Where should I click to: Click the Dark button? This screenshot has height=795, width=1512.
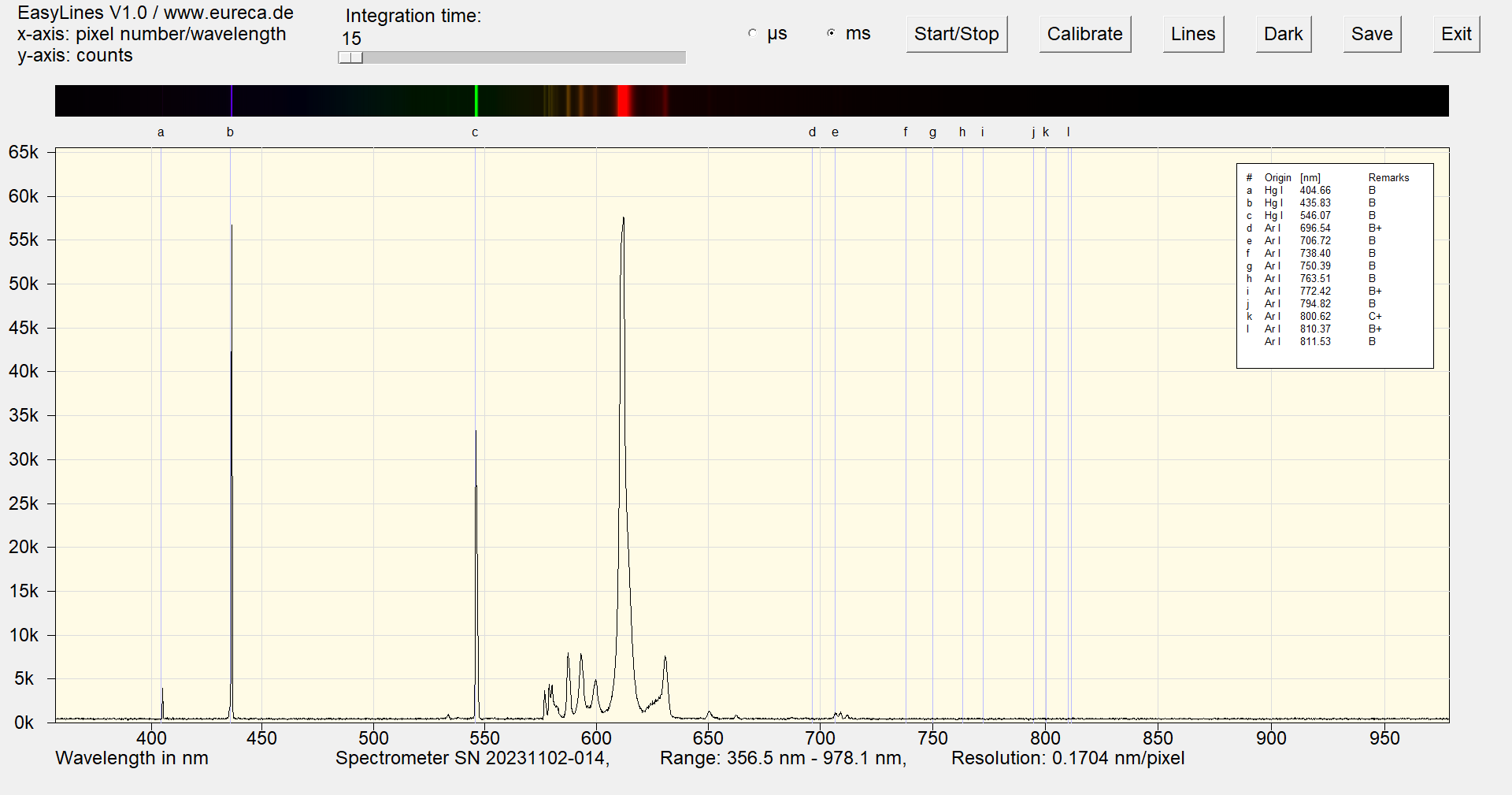pyautogui.click(x=1283, y=34)
